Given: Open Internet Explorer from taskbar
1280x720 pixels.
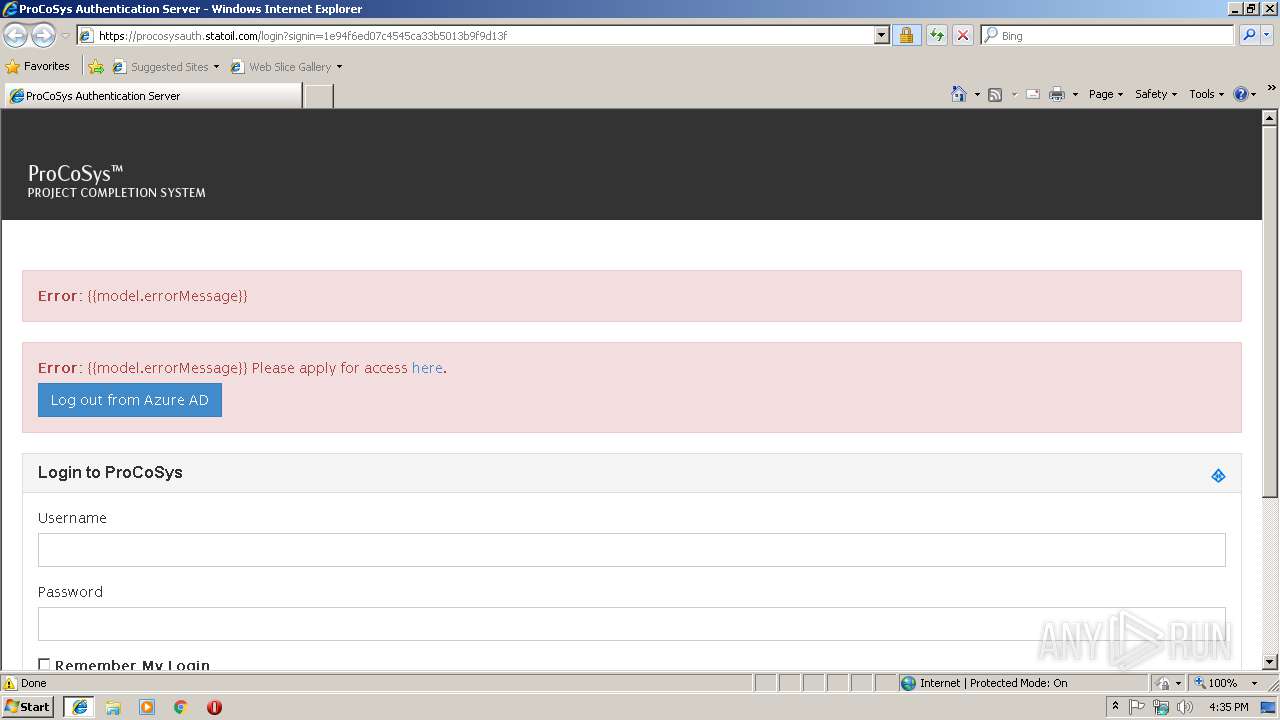Looking at the screenshot, I should (x=79, y=707).
